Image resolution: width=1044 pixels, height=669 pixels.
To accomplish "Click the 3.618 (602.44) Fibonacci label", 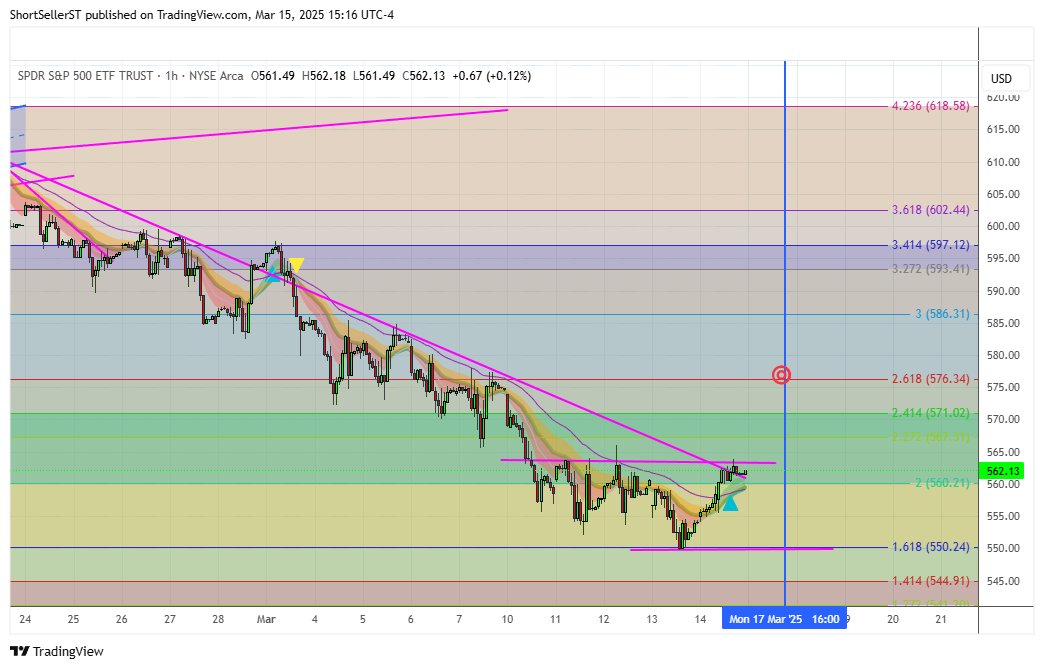I will click(x=931, y=210).
